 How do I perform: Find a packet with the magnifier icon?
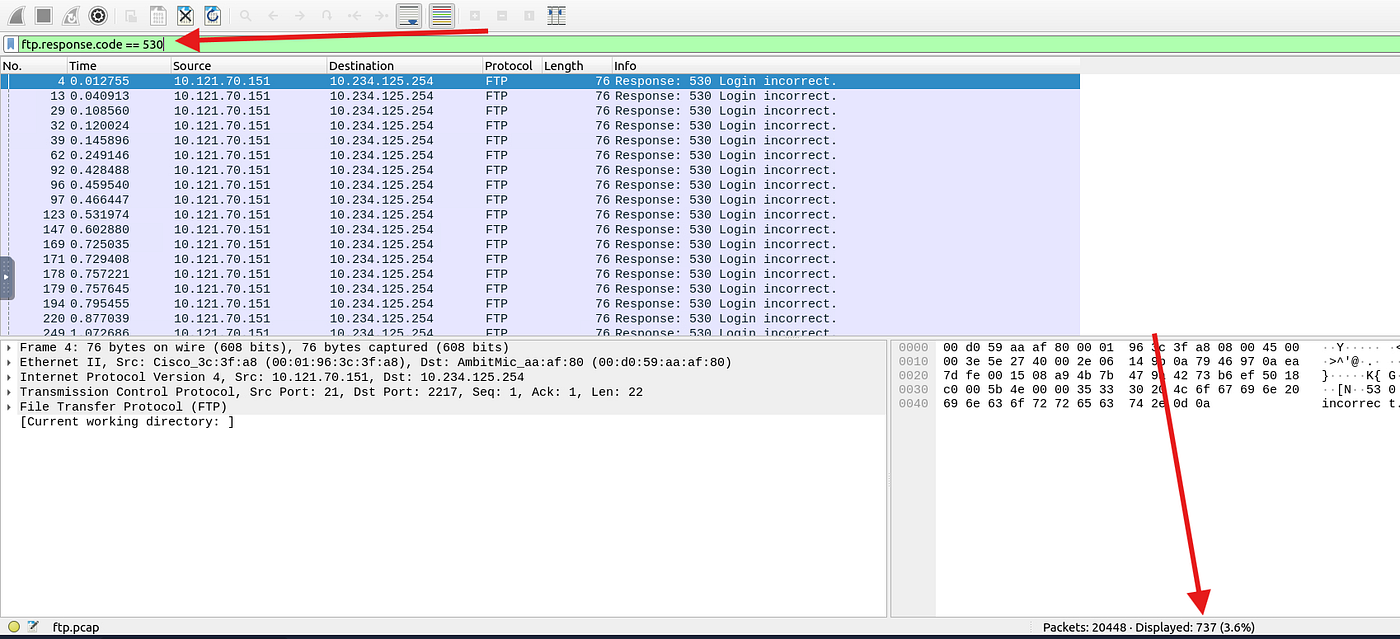(x=245, y=15)
